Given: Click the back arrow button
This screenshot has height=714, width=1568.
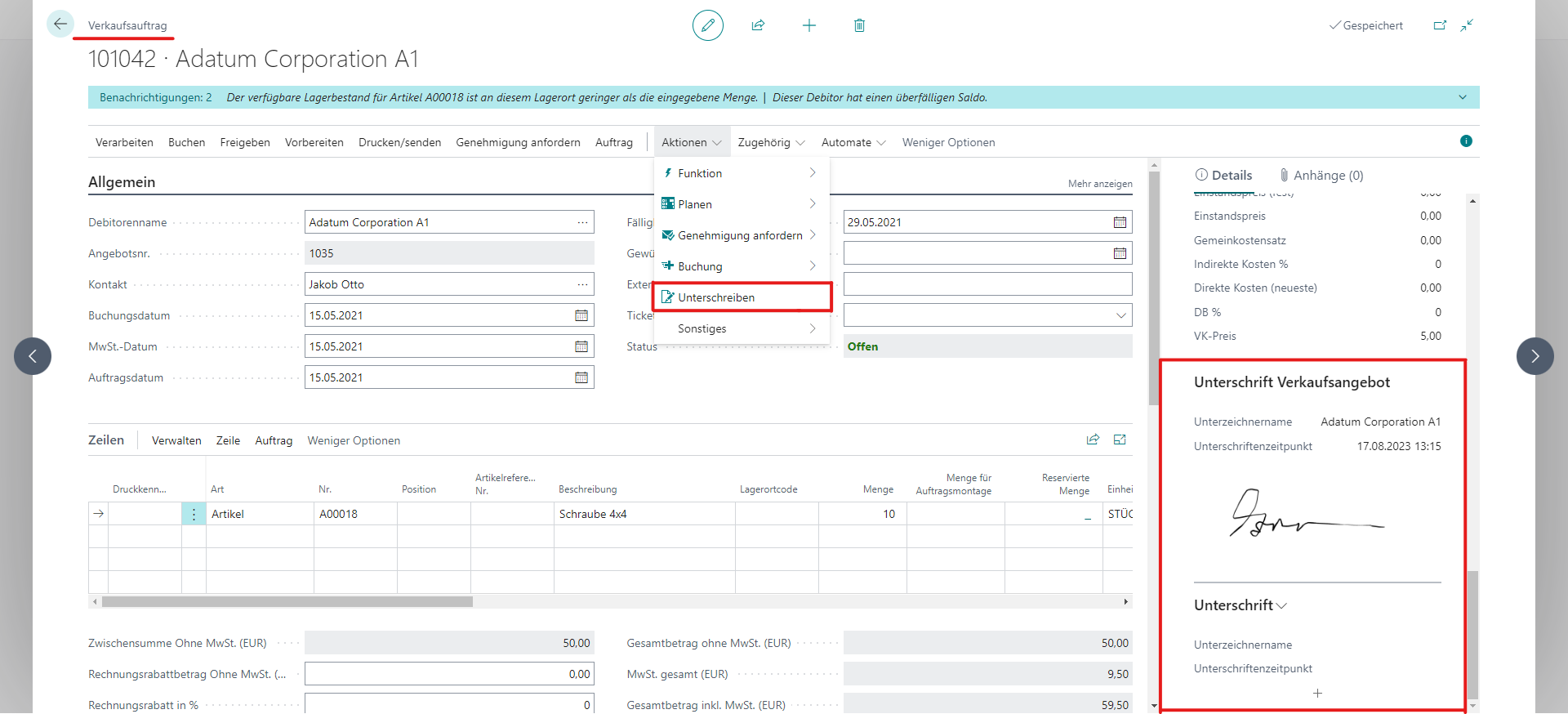Looking at the screenshot, I should [60, 25].
